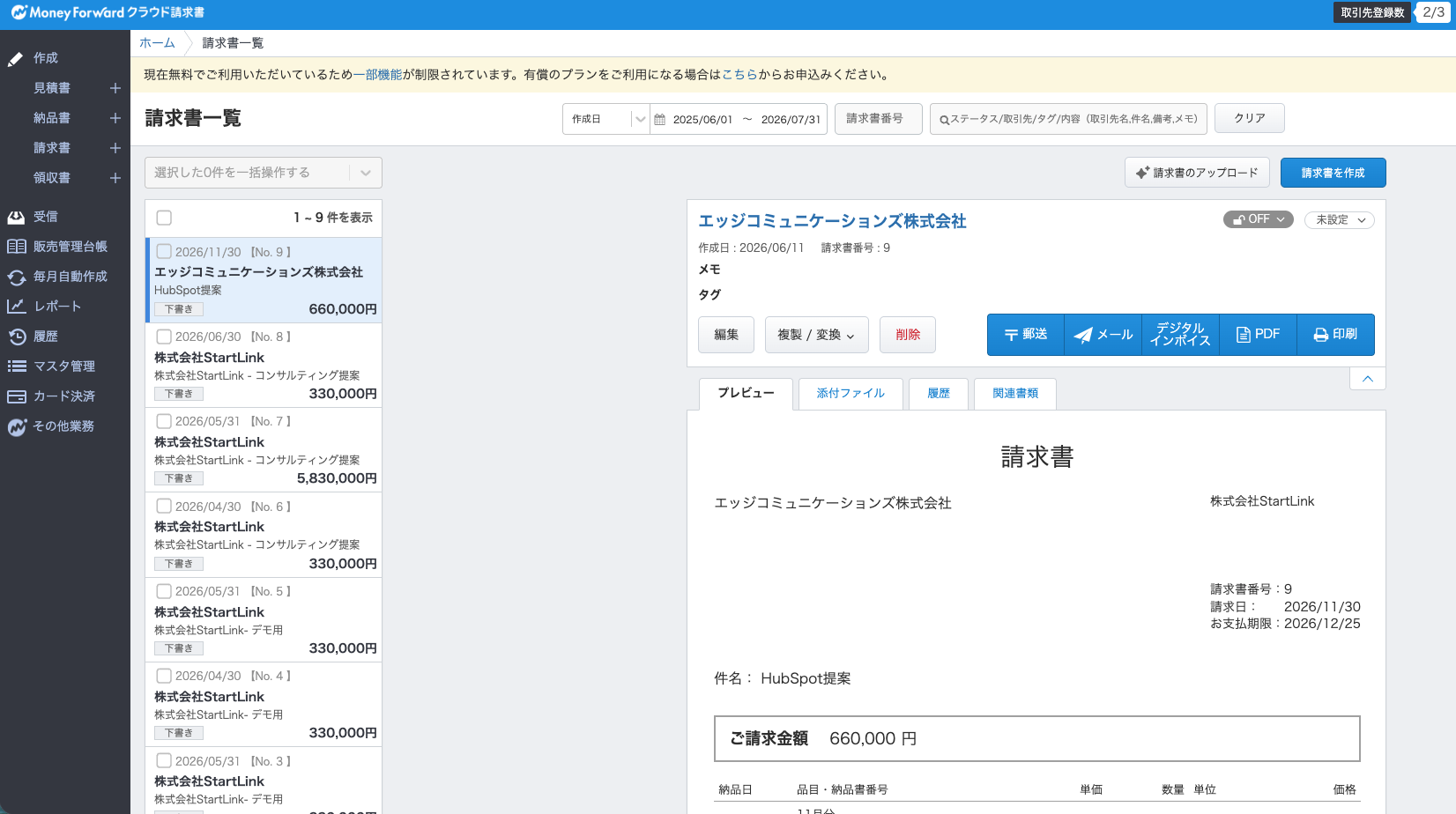
Task: Open 請求書 in the sidebar menu
Action: (52, 148)
